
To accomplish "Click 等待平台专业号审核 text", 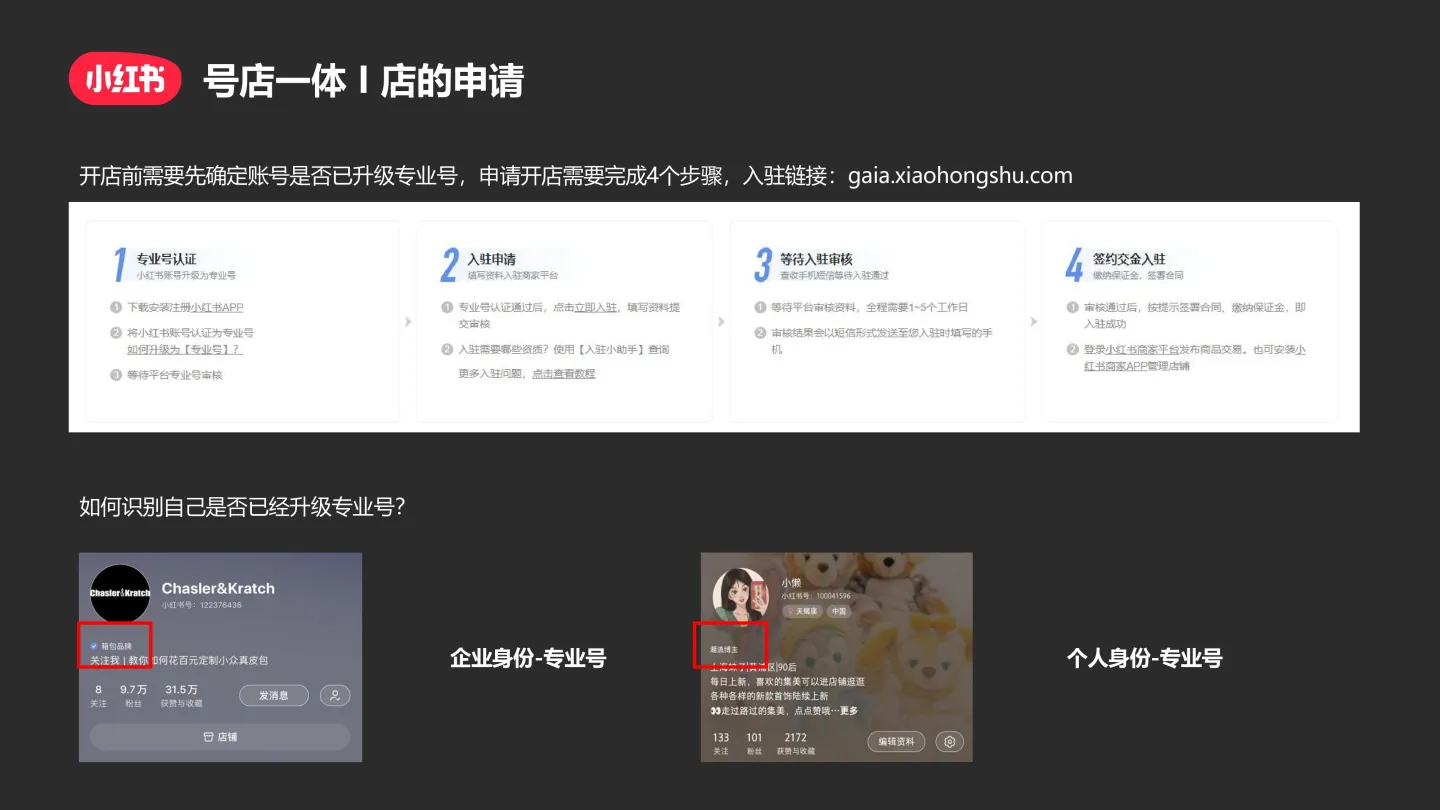I will pyautogui.click(x=174, y=375).
